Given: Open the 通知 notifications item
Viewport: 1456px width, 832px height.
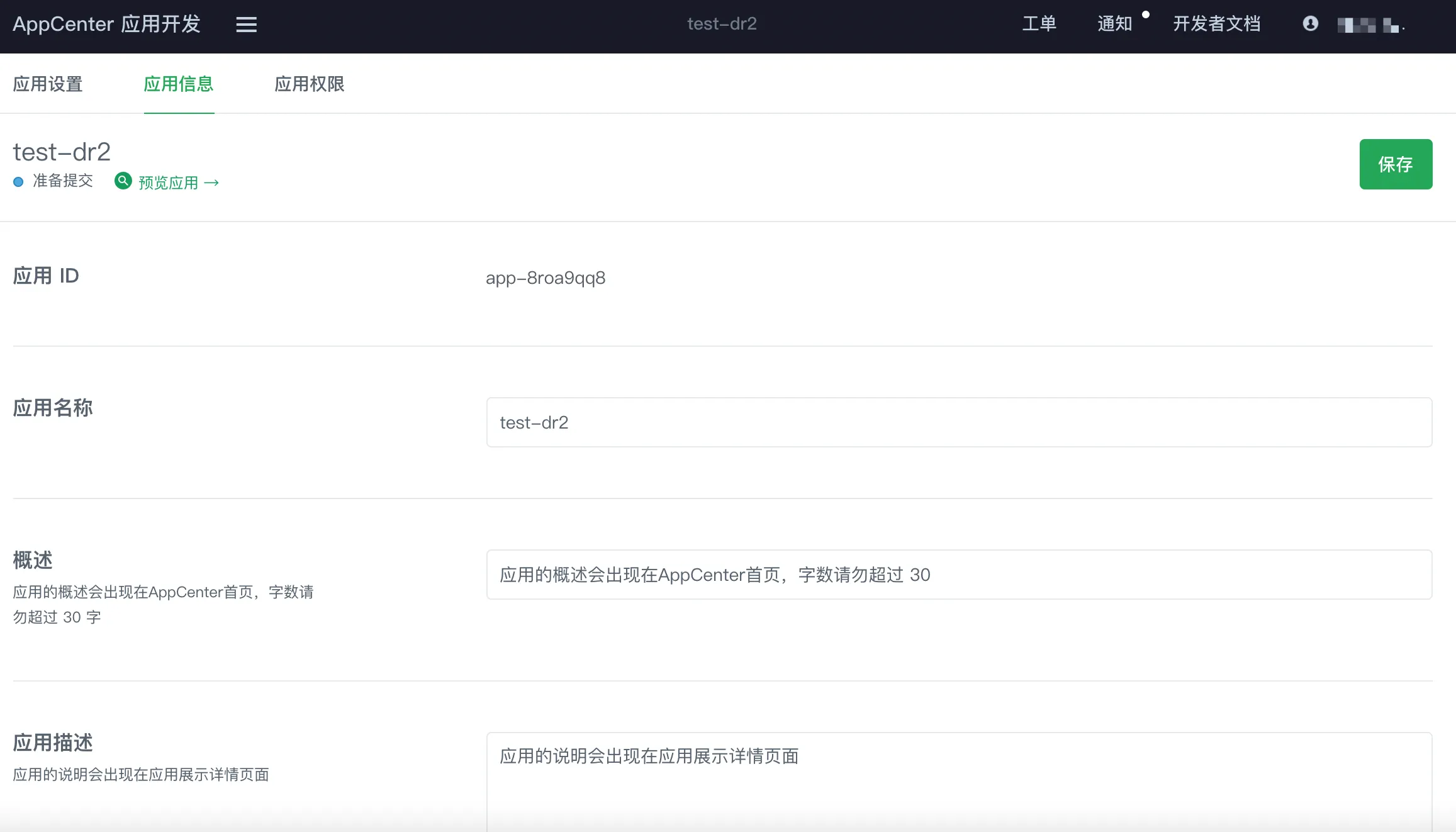Looking at the screenshot, I should pos(1114,24).
